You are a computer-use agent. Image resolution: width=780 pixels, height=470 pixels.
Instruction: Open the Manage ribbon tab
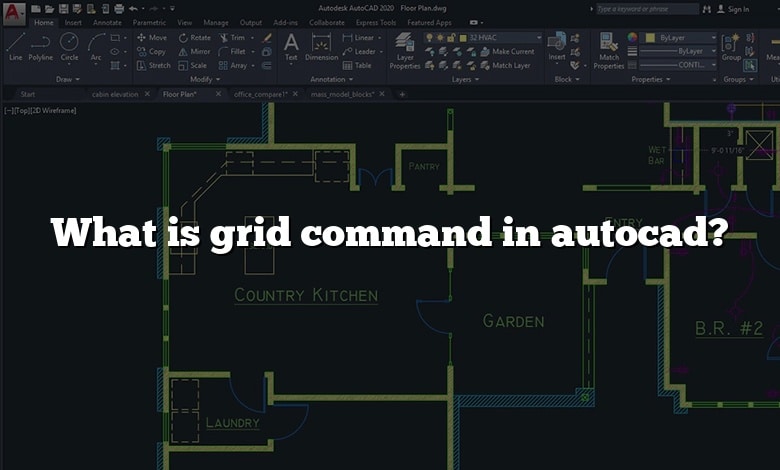(x=216, y=22)
